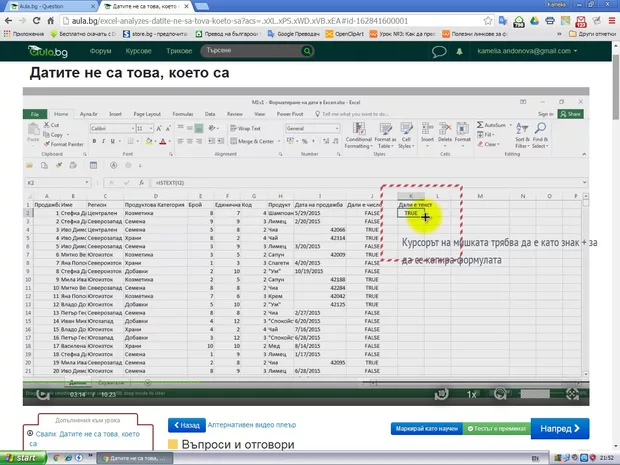Open Трикове in top navigation
The height and width of the screenshot is (465, 620).
[182, 49]
